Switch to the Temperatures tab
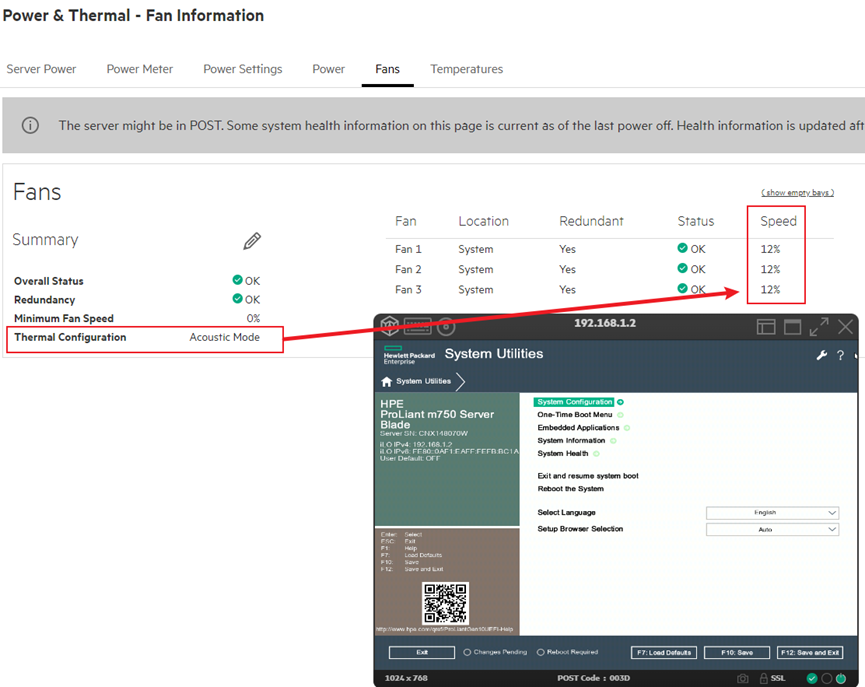865x687 pixels. click(466, 69)
